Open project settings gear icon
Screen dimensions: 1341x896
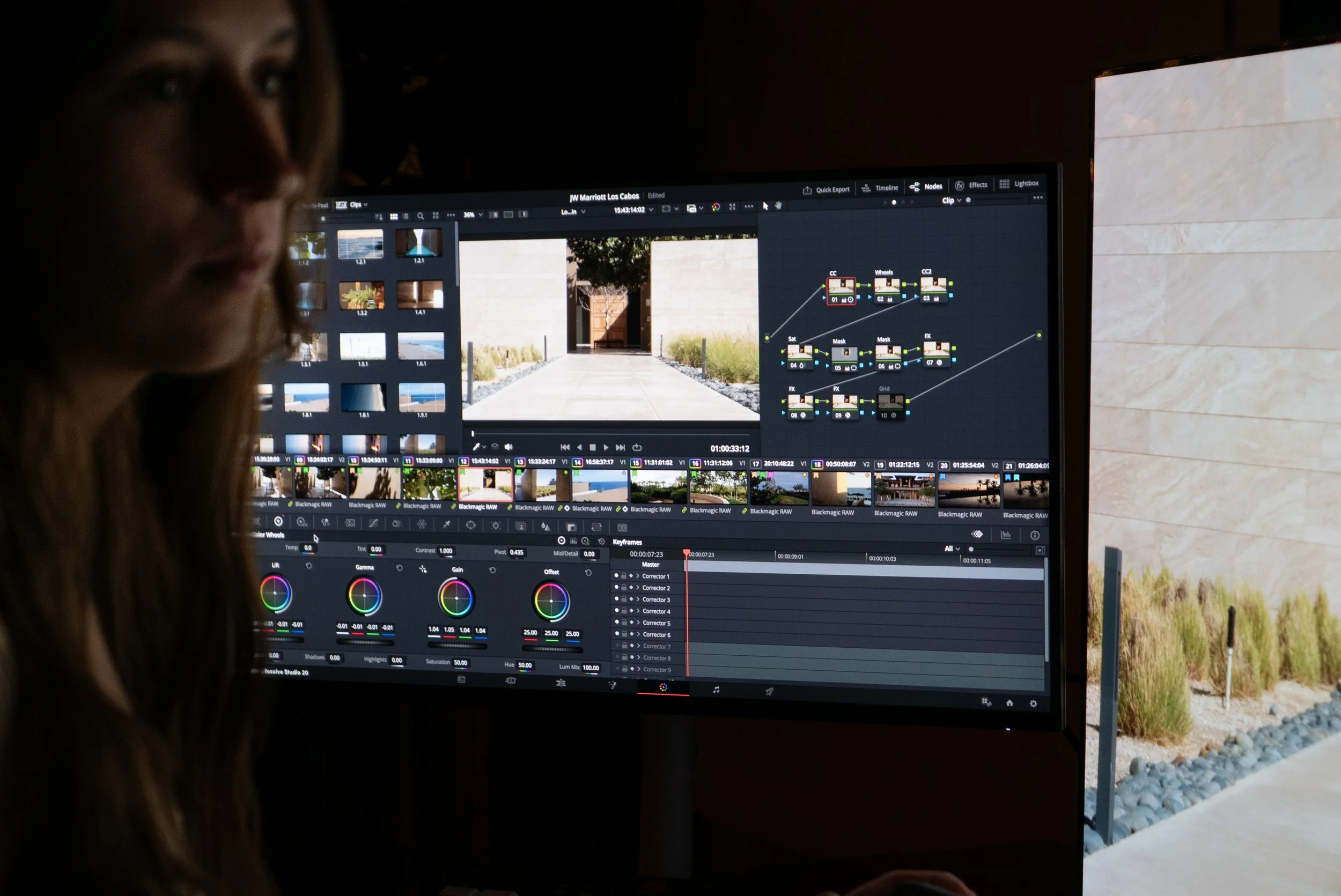[x=1033, y=704]
